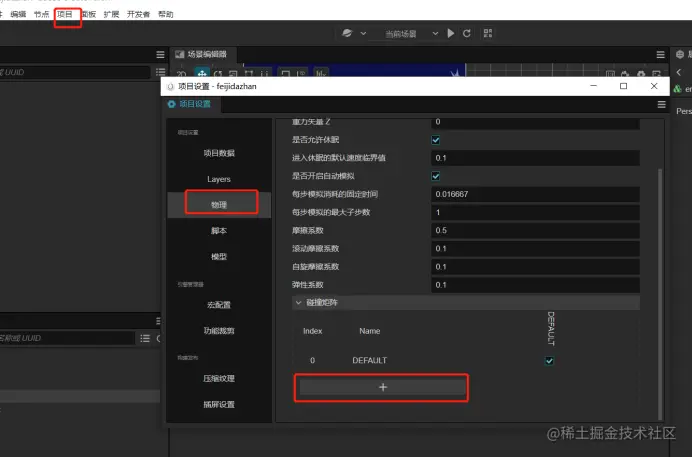Click the inspector back arrow

679,72
